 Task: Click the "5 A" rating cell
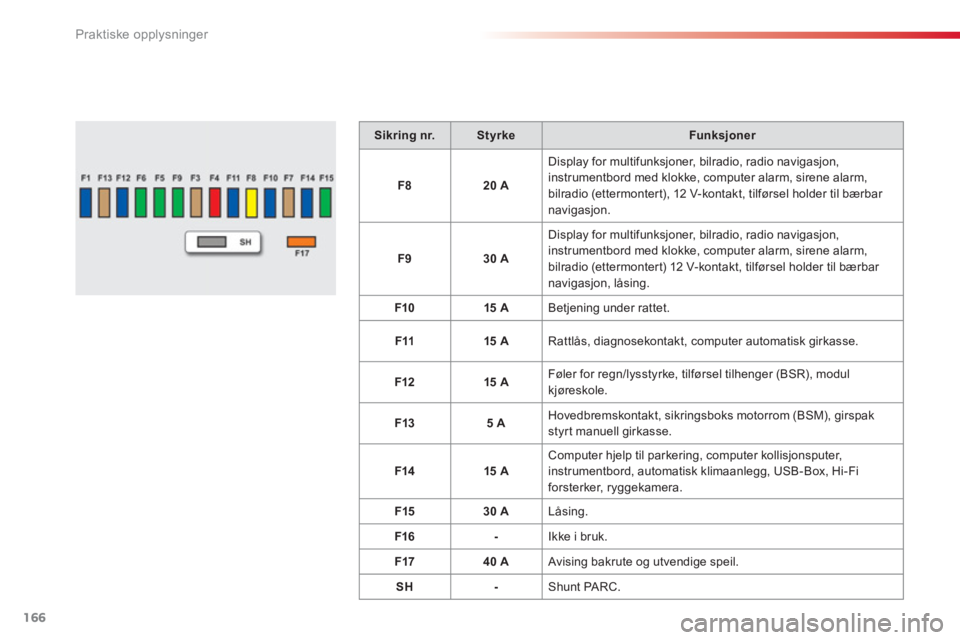pos(496,425)
